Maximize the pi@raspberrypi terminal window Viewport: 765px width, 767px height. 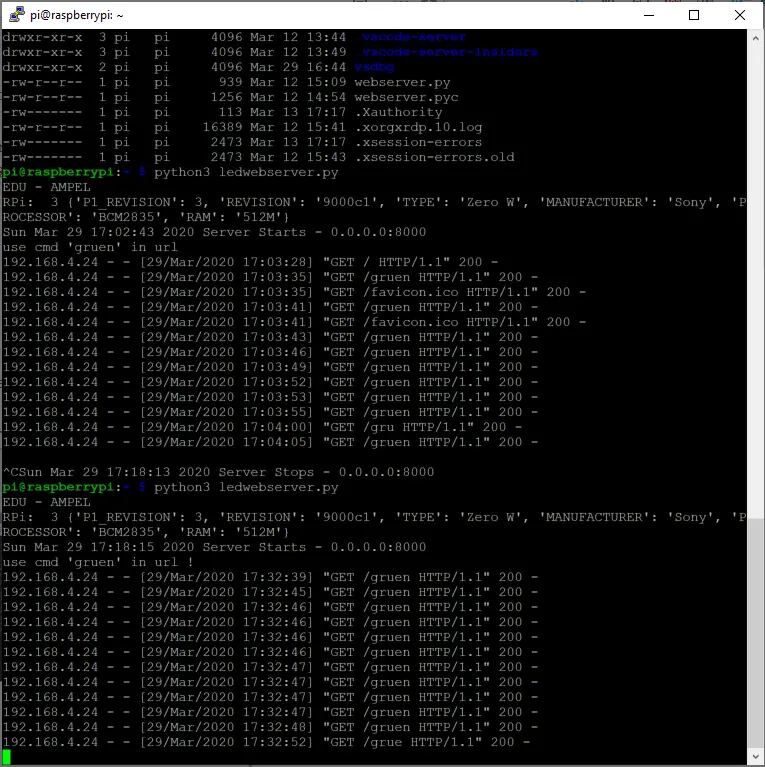click(694, 15)
